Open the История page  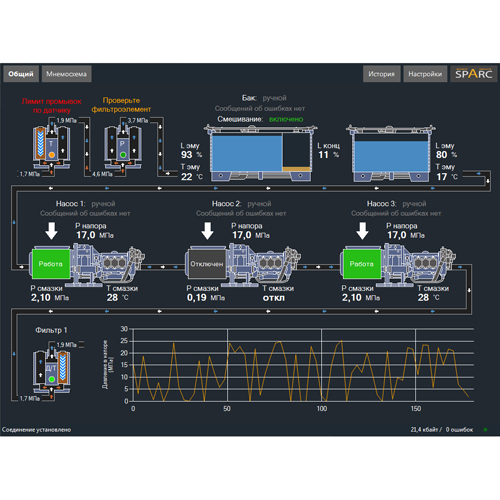(x=381, y=74)
